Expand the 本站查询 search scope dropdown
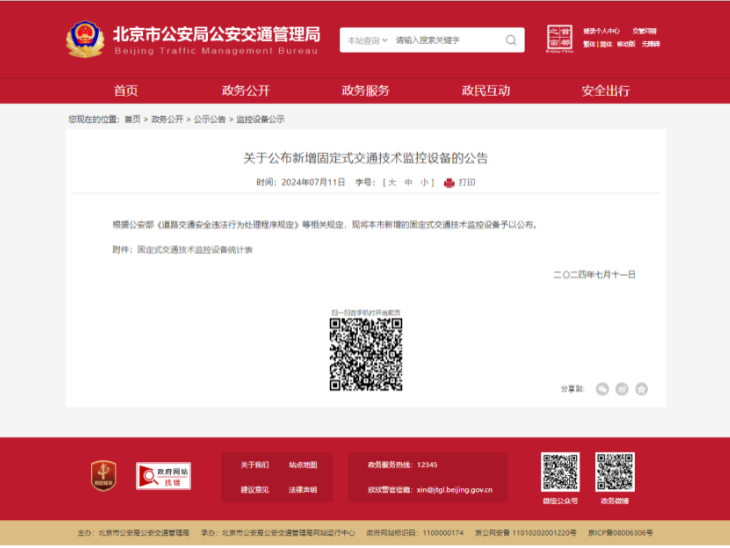The height and width of the screenshot is (548, 730). (x=365, y=41)
